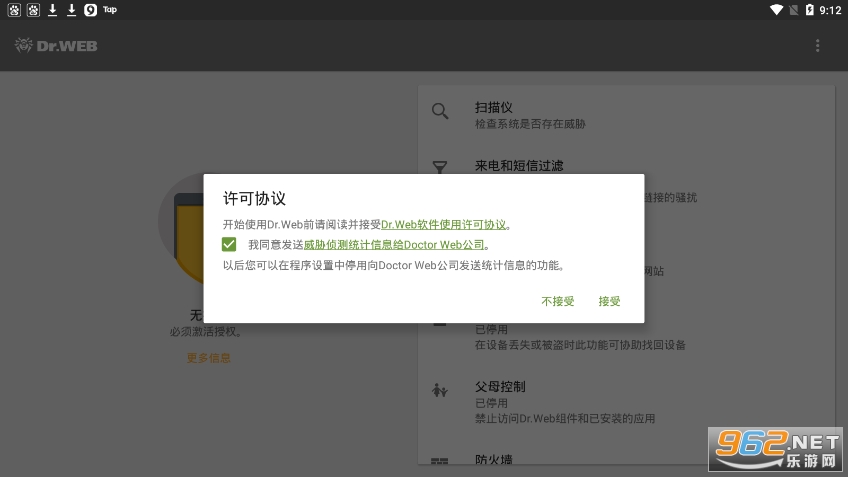
Task: Uncheck the send threat statistics checkbox
Action: click(x=229, y=244)
